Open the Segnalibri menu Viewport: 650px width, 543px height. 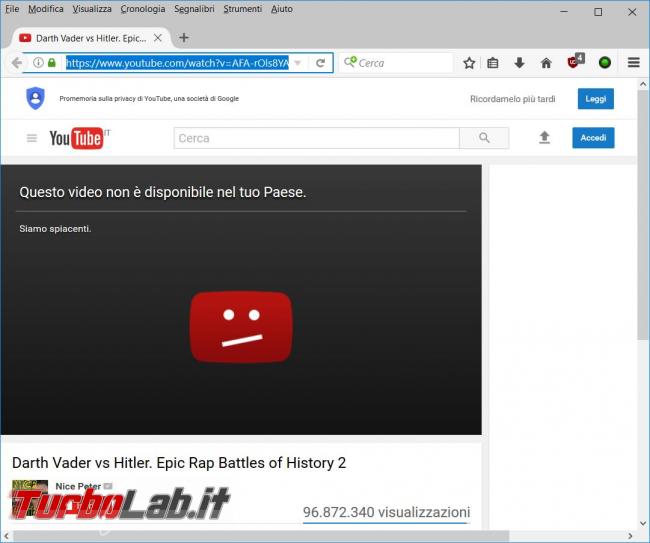(194, 9)
